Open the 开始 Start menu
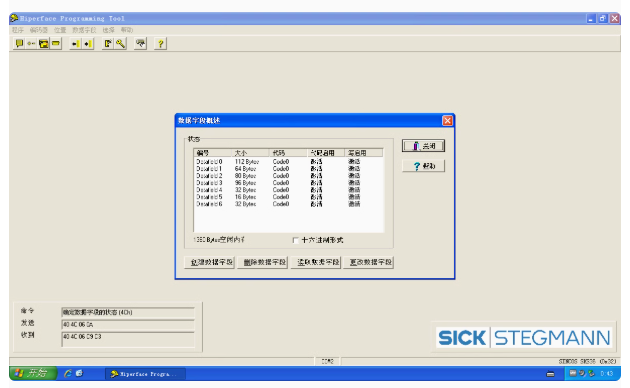Screen dimensions: 630x388 click(33, 374)
